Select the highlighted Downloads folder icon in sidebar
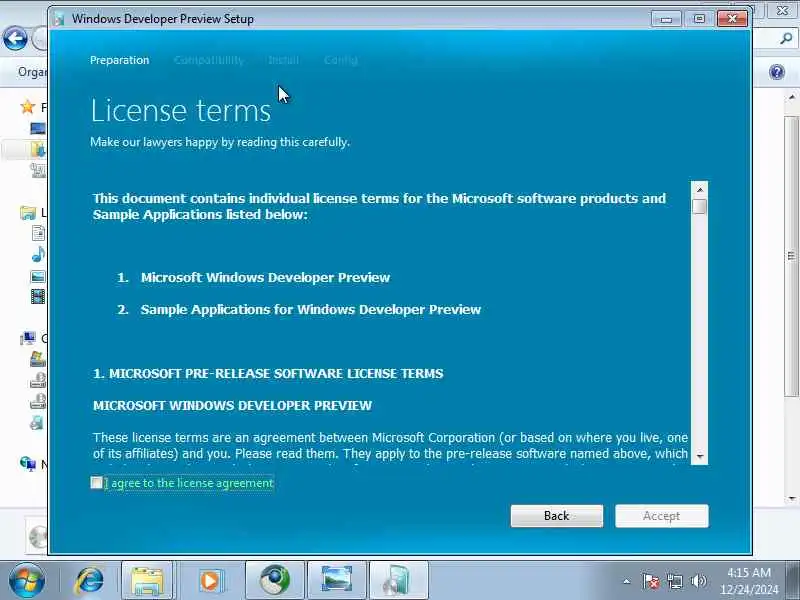Screen dimensions: 800x600 (x=38, y=149)
